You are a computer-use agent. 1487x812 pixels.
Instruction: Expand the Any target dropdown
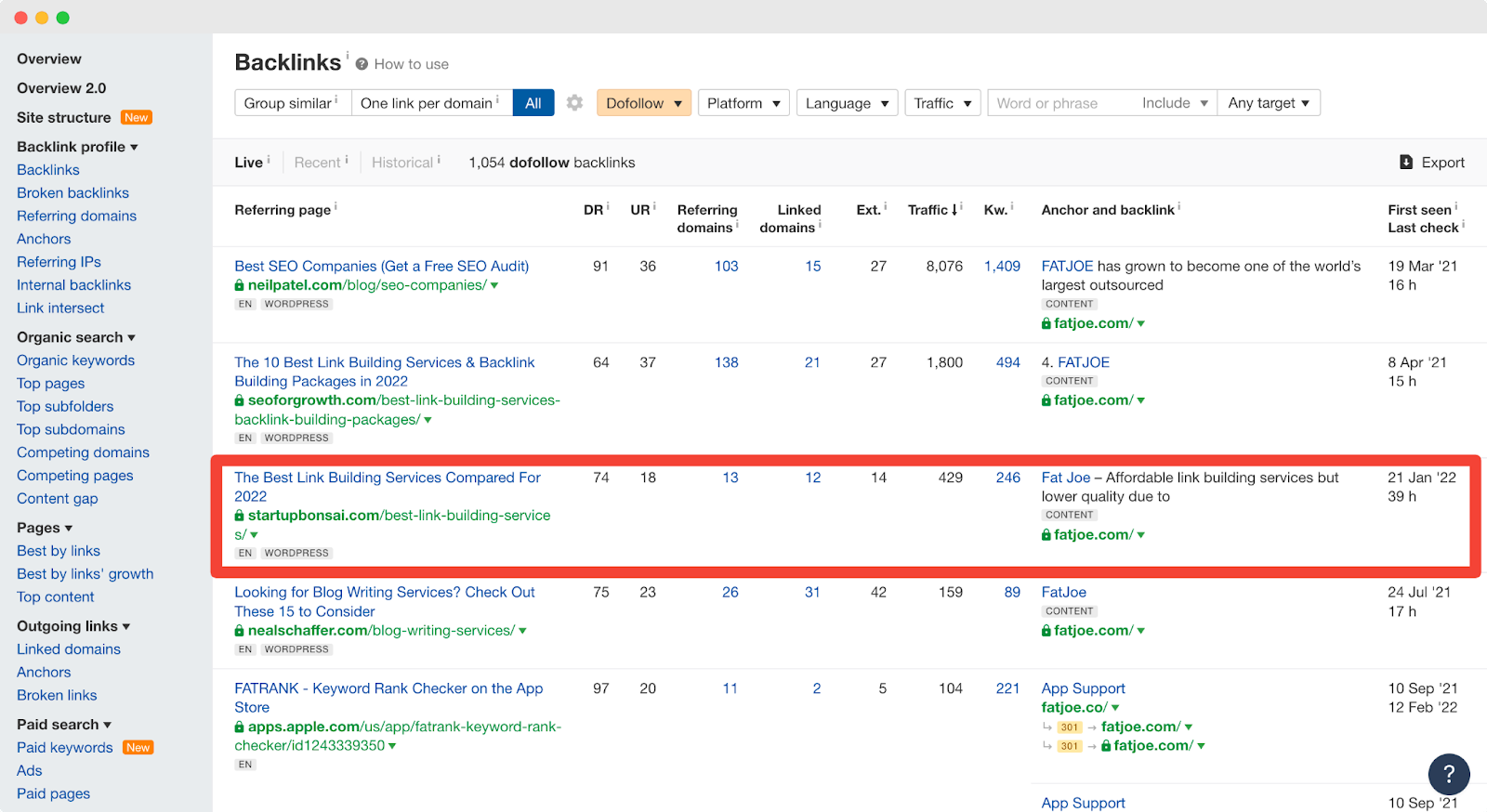click(x=1268, y=103)
